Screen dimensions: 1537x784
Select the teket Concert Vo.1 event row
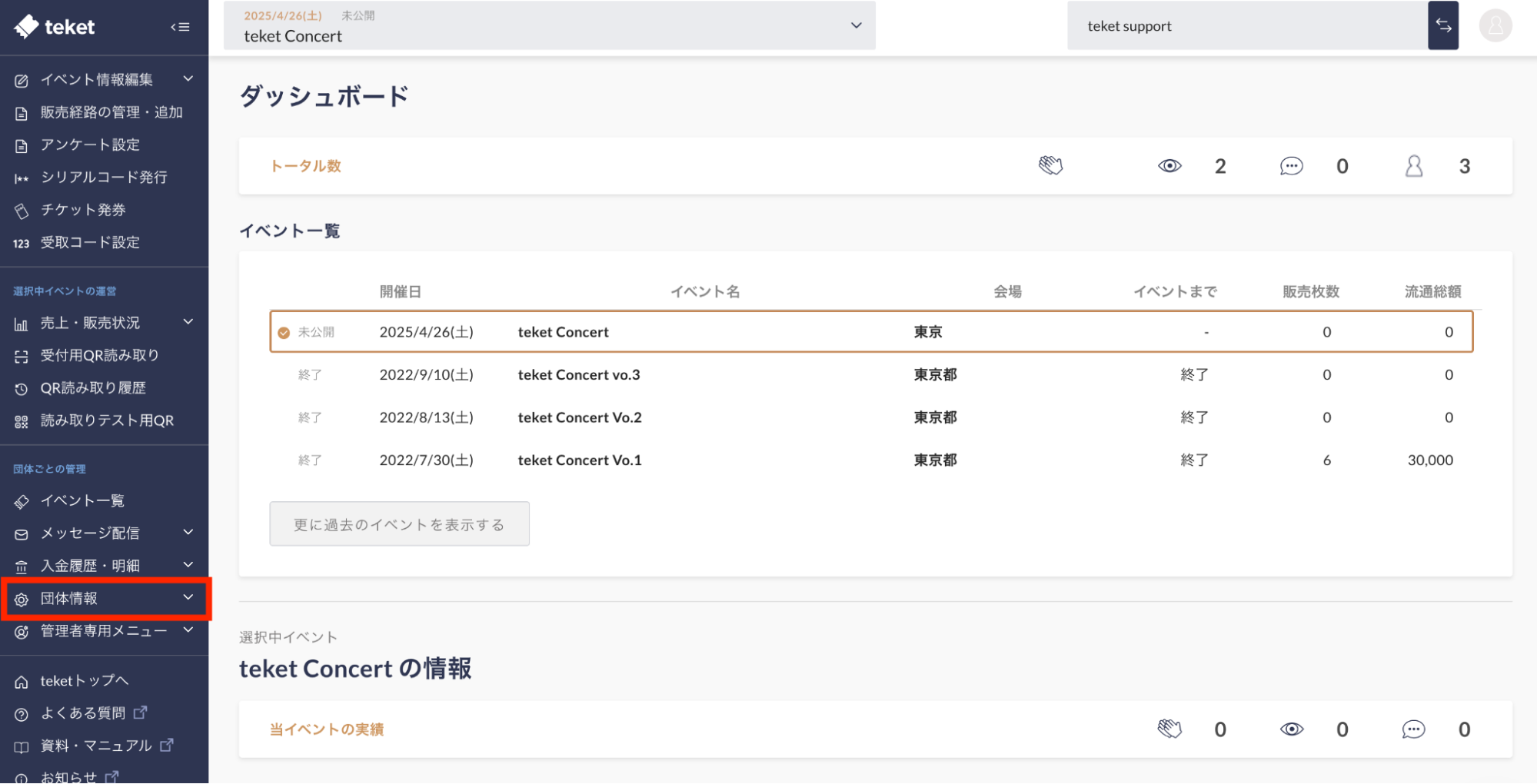click(x=579, y=460)
